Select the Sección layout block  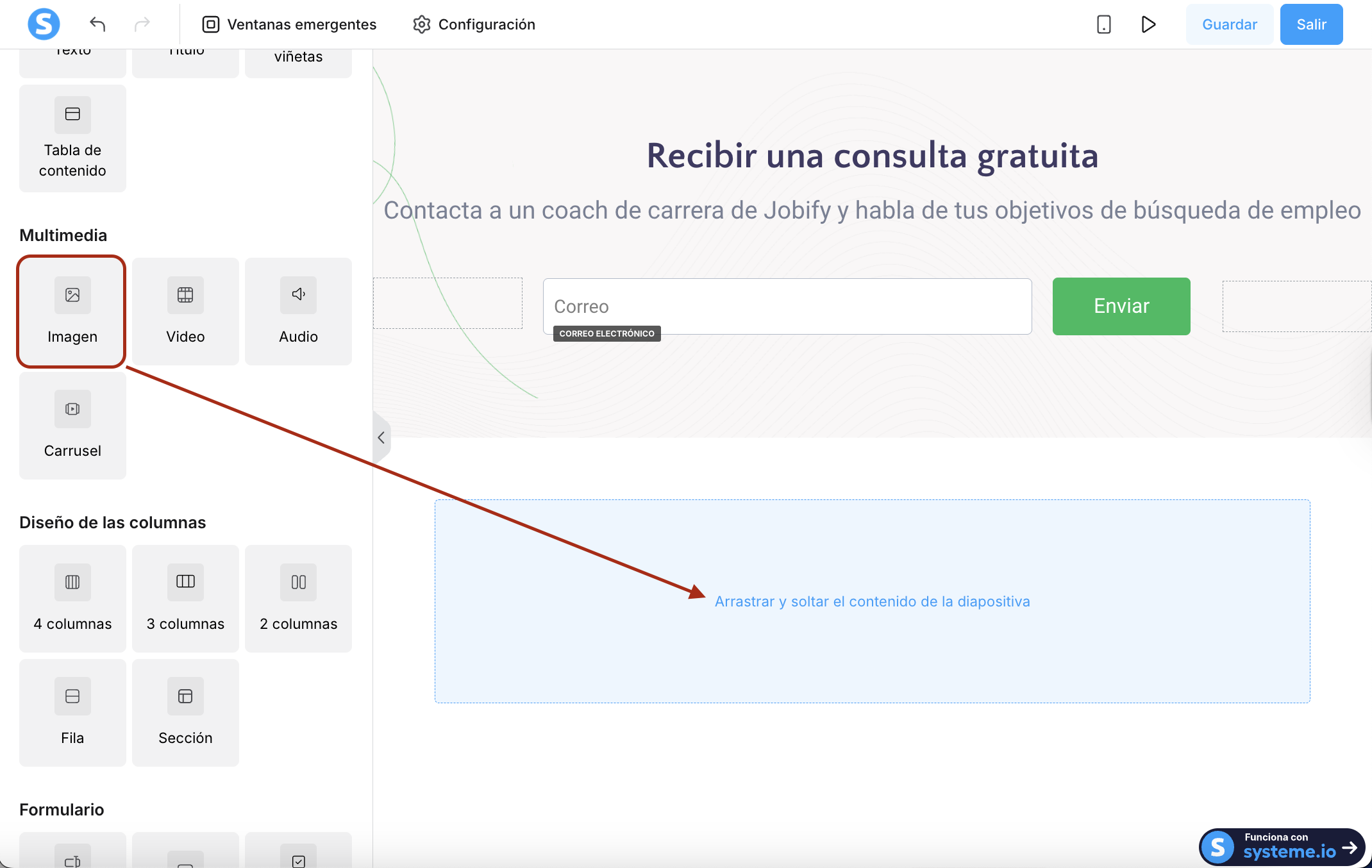[185, 713]
